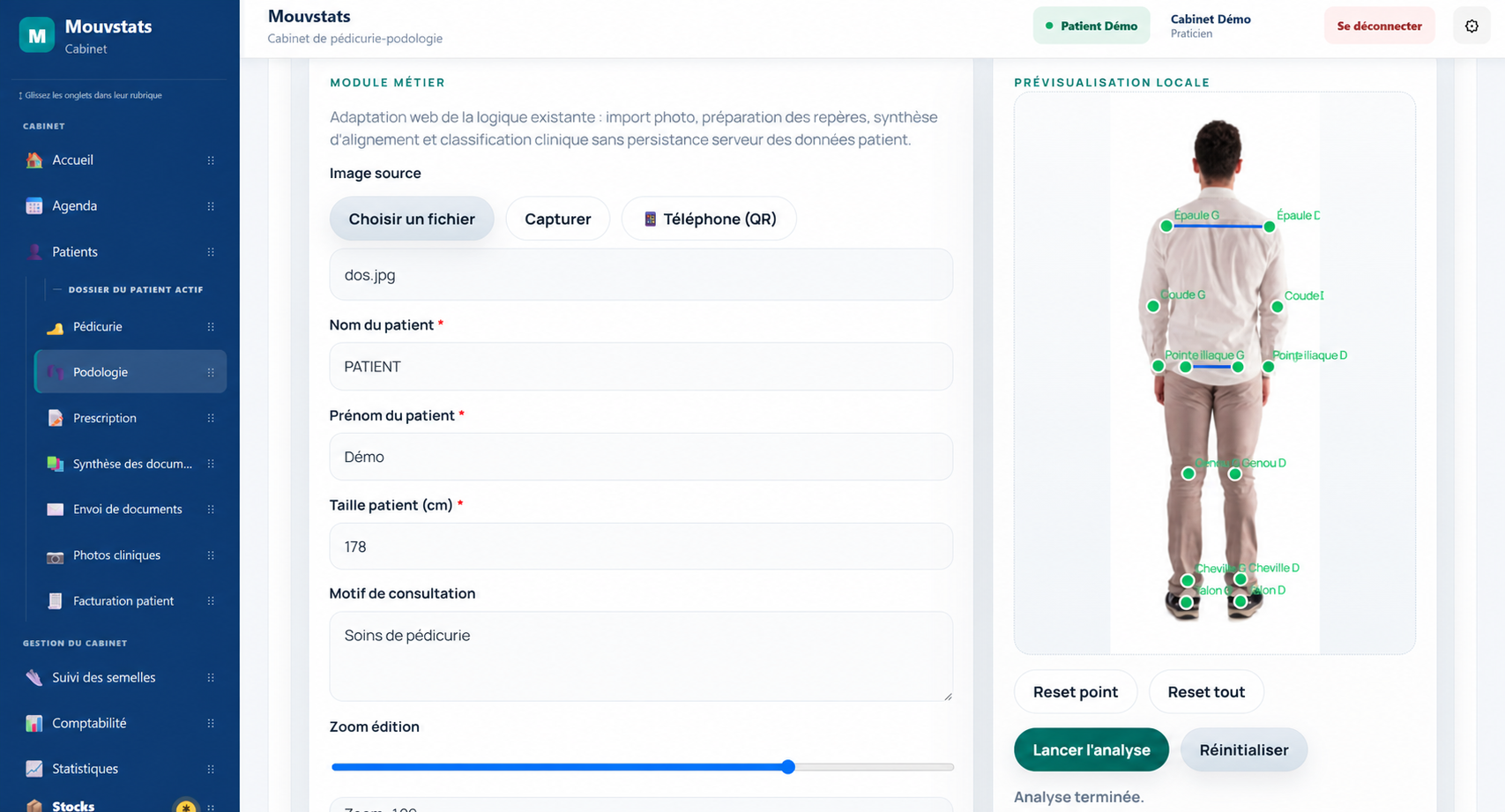1505x812 pixels.
Task: Click the Genou G landmark point
Action: 1188,473
